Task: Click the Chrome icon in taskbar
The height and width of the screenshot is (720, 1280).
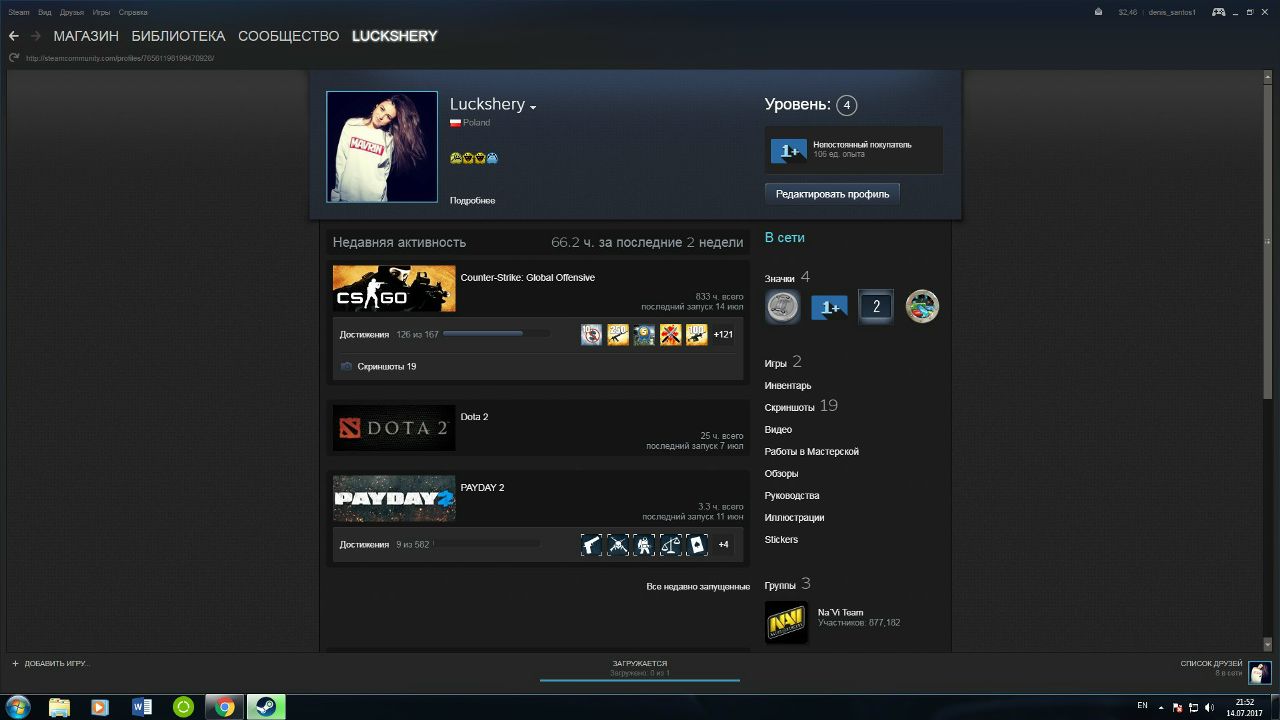Action: coord(225,707)
